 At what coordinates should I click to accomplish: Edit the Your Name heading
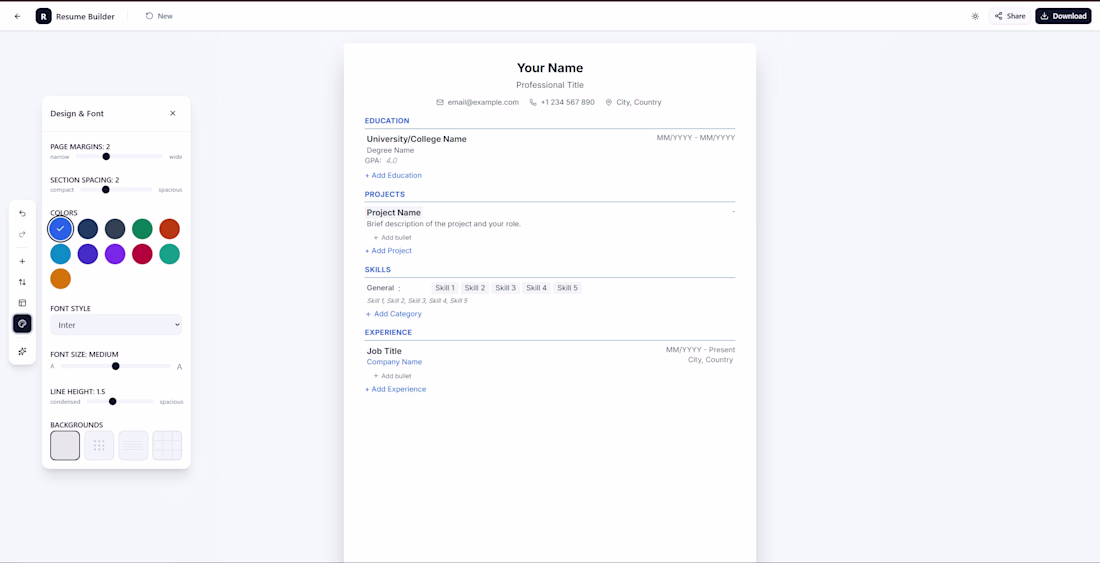click(550, 68)
